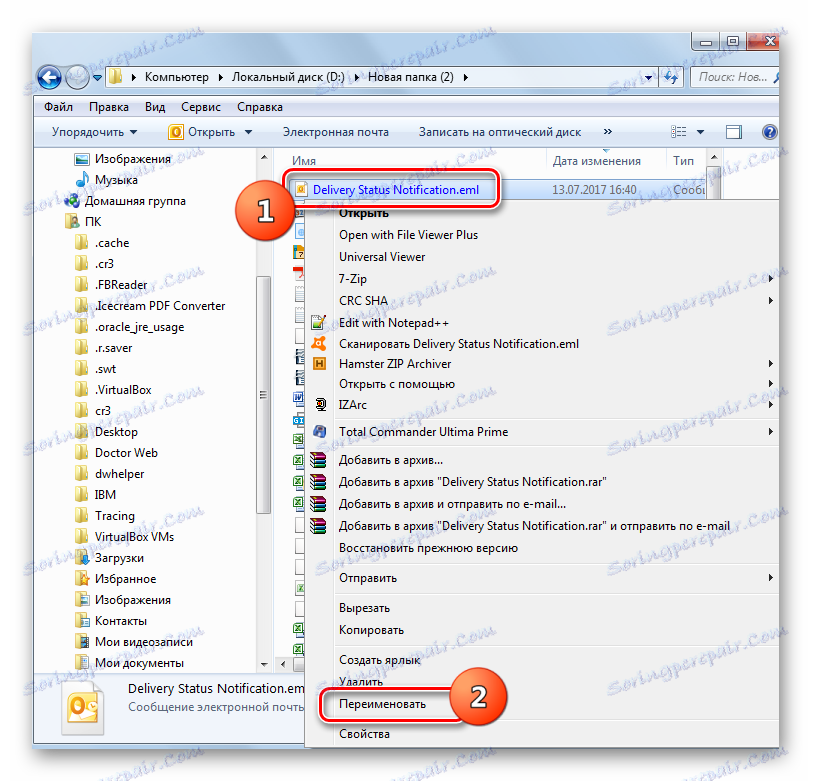Click the Back navigation arrow
The height and width of the screenshot is (781, 833).
(49, 78)
